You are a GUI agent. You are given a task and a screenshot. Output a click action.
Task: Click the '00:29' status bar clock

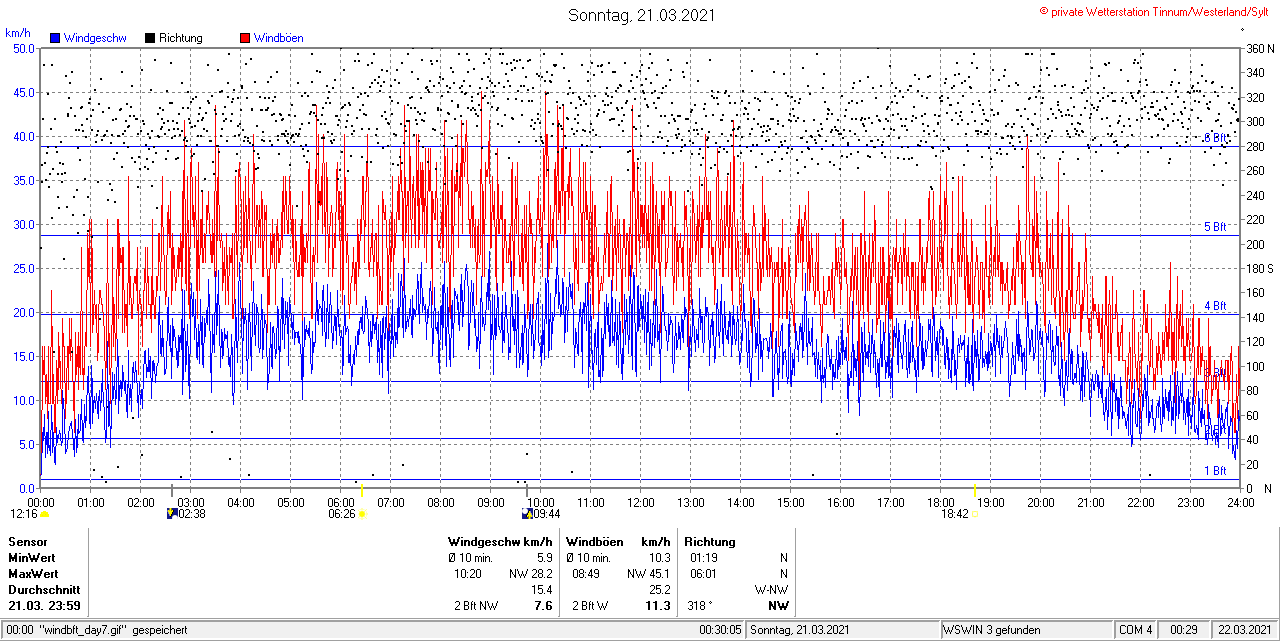[x=1184, y=630]
